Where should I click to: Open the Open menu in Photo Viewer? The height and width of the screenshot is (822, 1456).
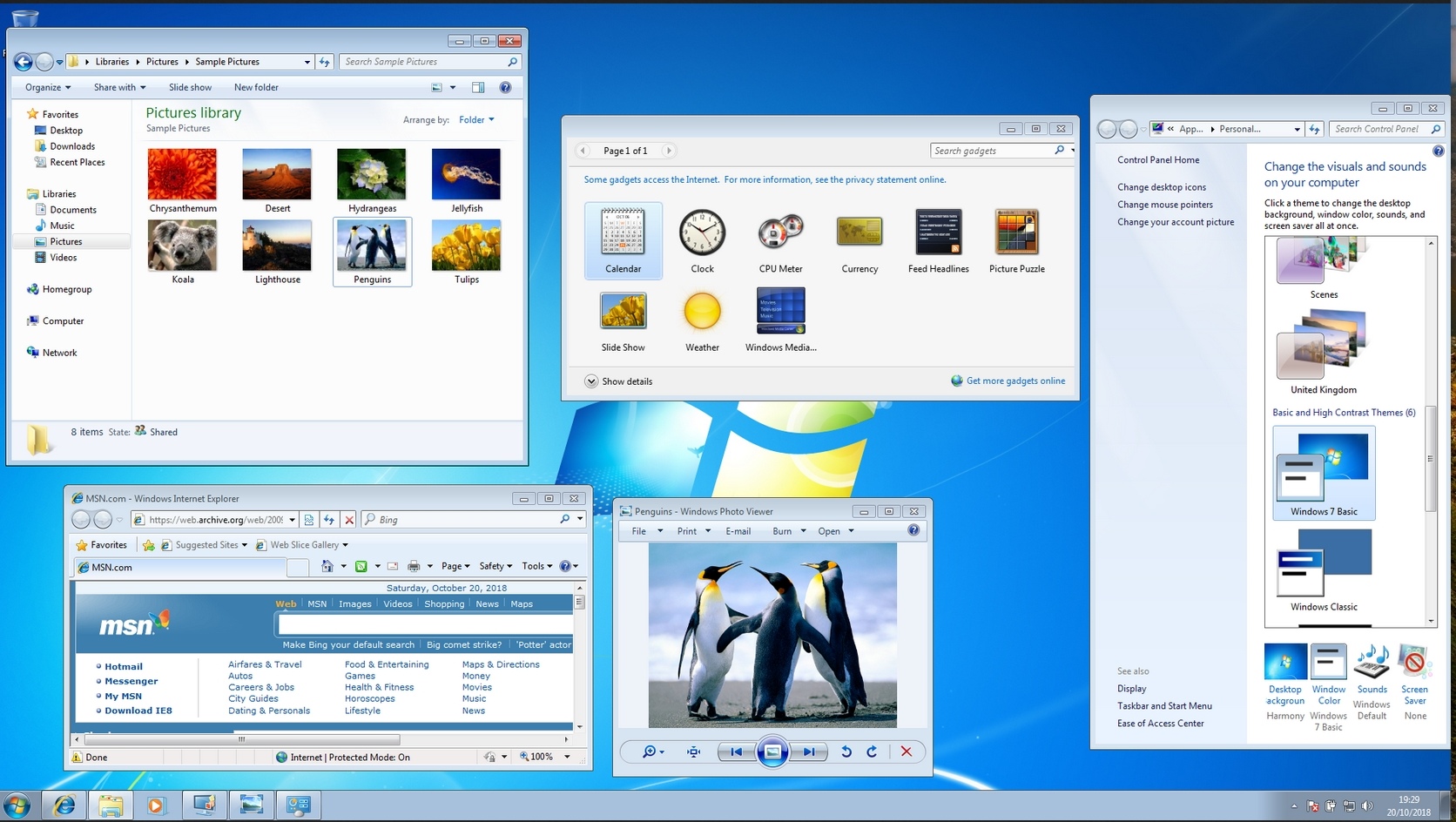[x=836, y=531]
